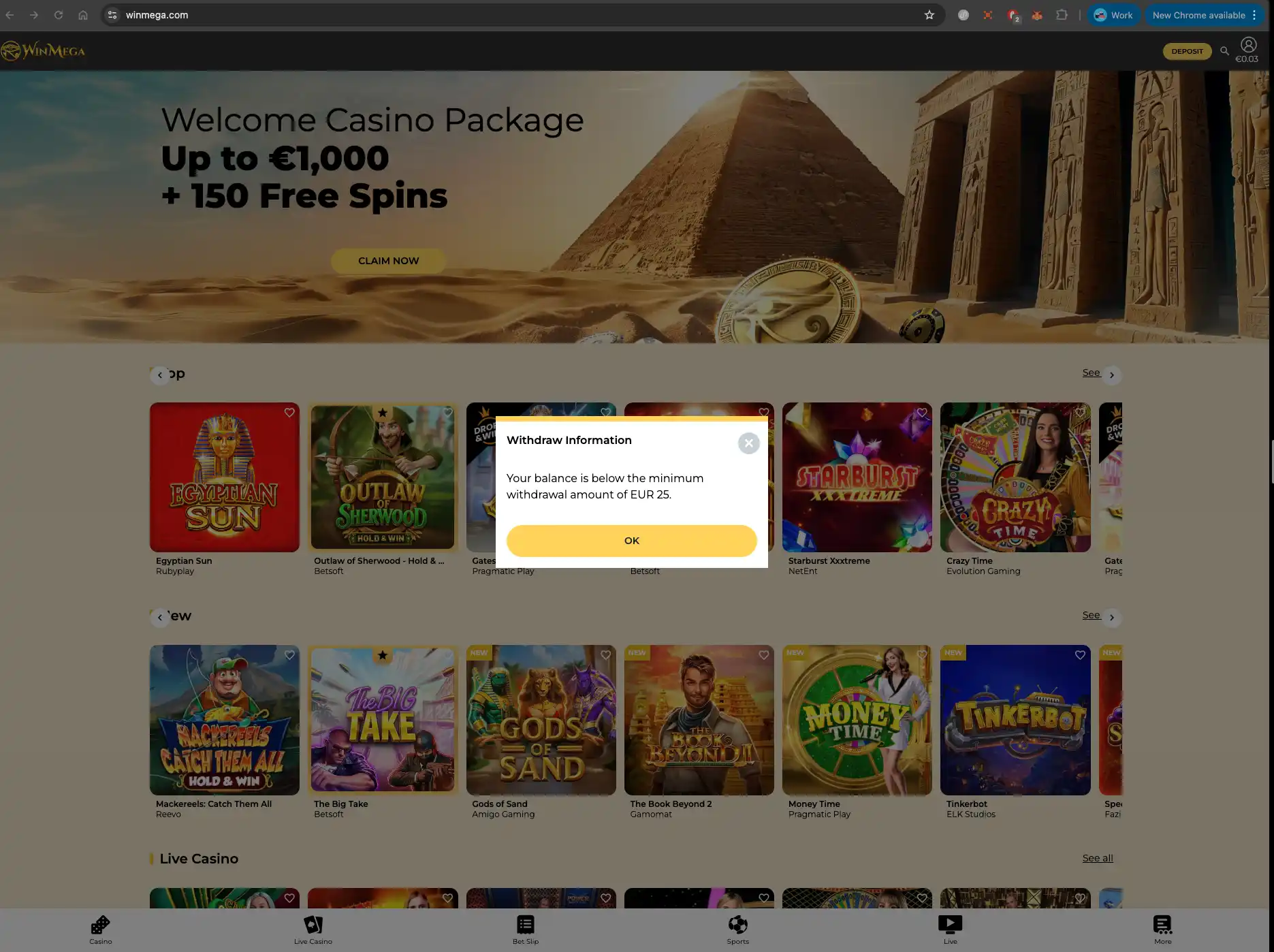Reload the page
The height and width of the screenshot is (952, 1274).
pos(59,15)
